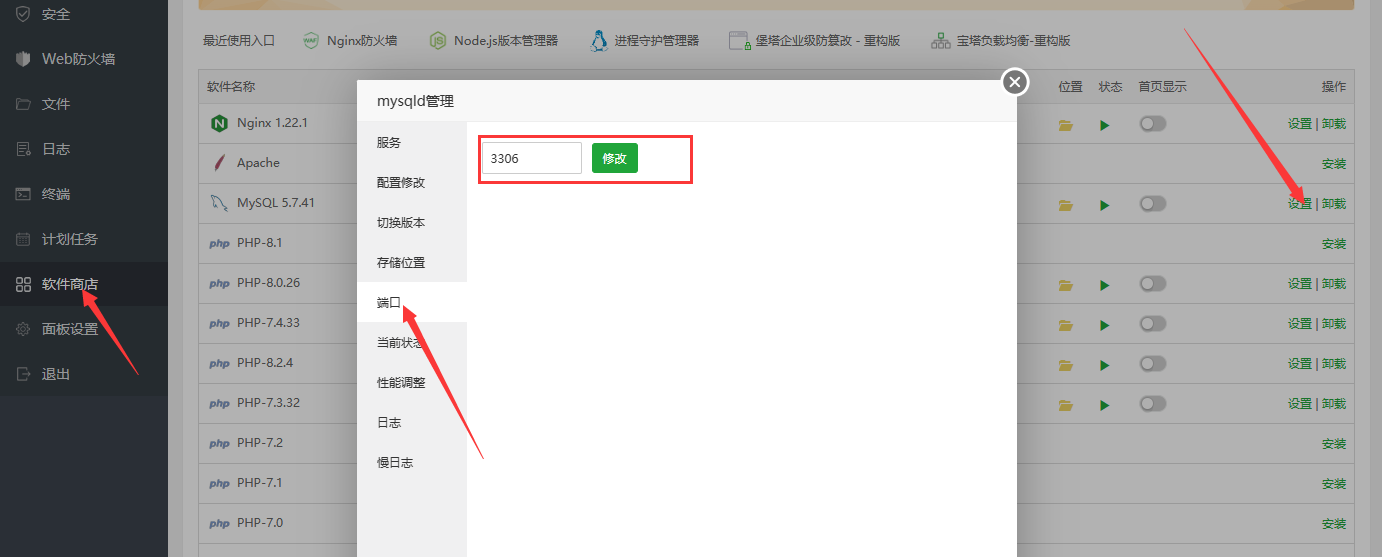Switch to the 当前状态 tab
Image resolution: width=1382 pixels, height=557 pixels.
point(412,342)
